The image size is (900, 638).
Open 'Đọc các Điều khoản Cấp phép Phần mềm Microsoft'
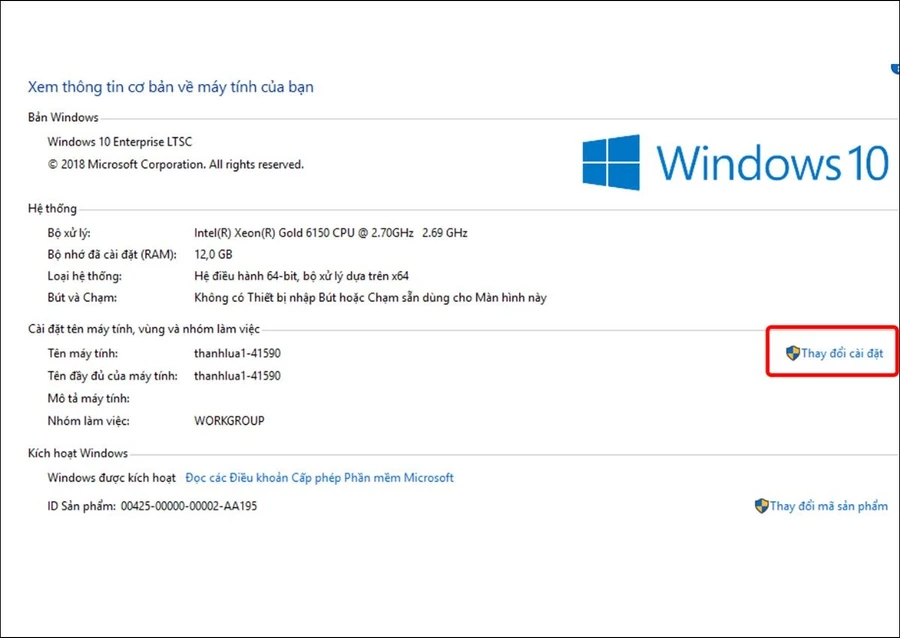(319, 478)
